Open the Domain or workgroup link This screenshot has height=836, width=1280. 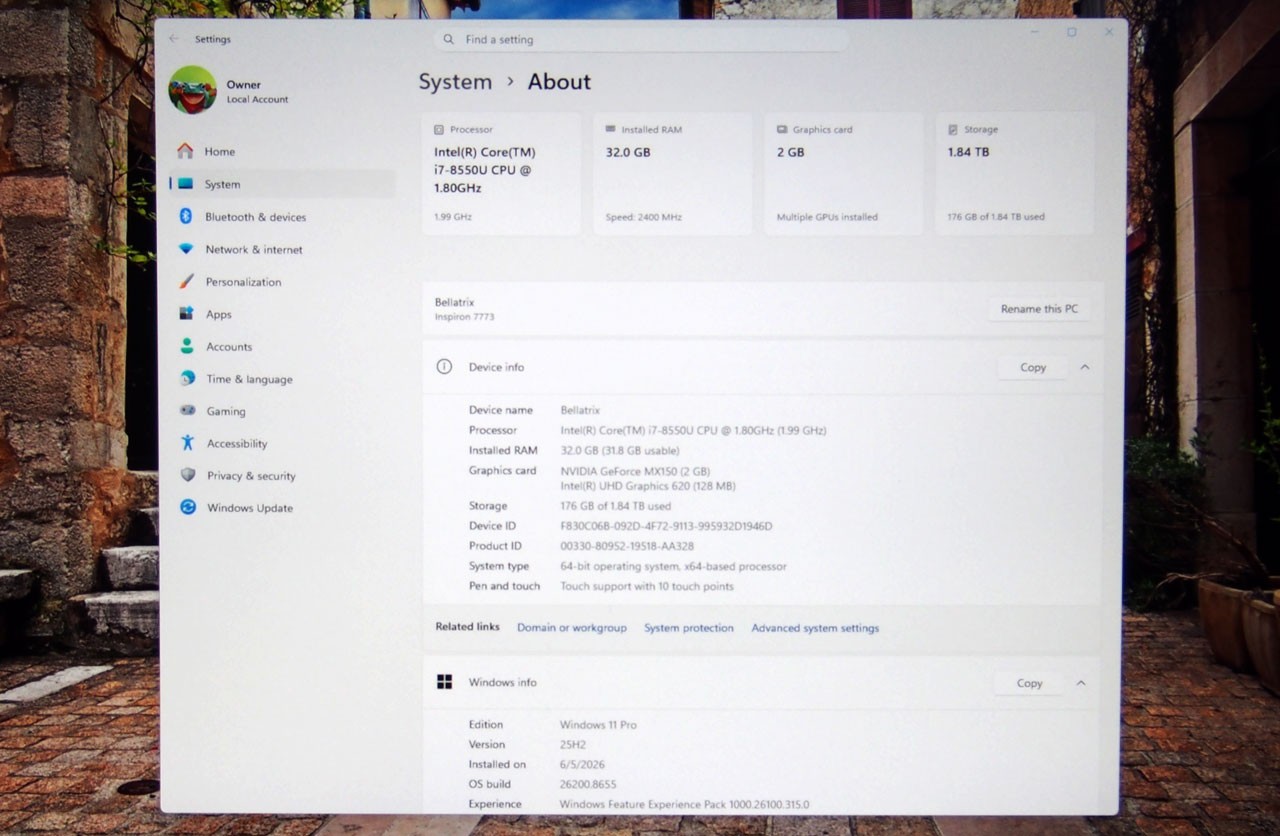(x=572, y=628)
